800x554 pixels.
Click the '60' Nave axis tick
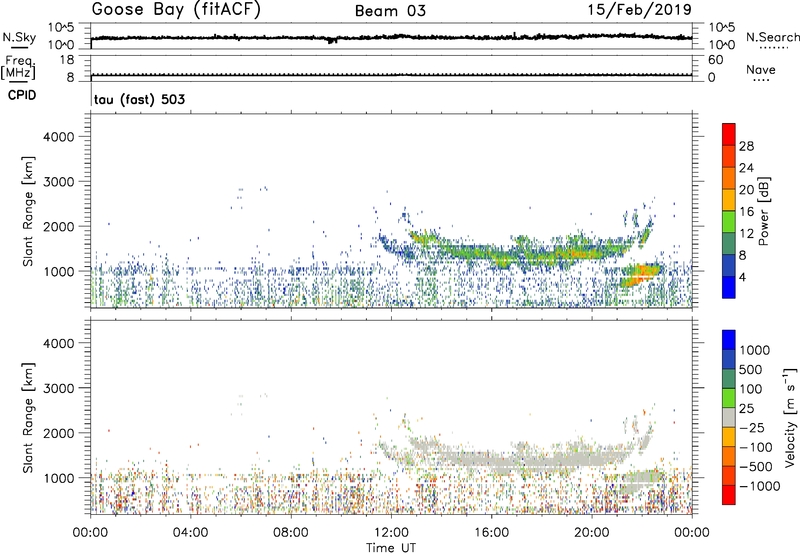(715, 60)
